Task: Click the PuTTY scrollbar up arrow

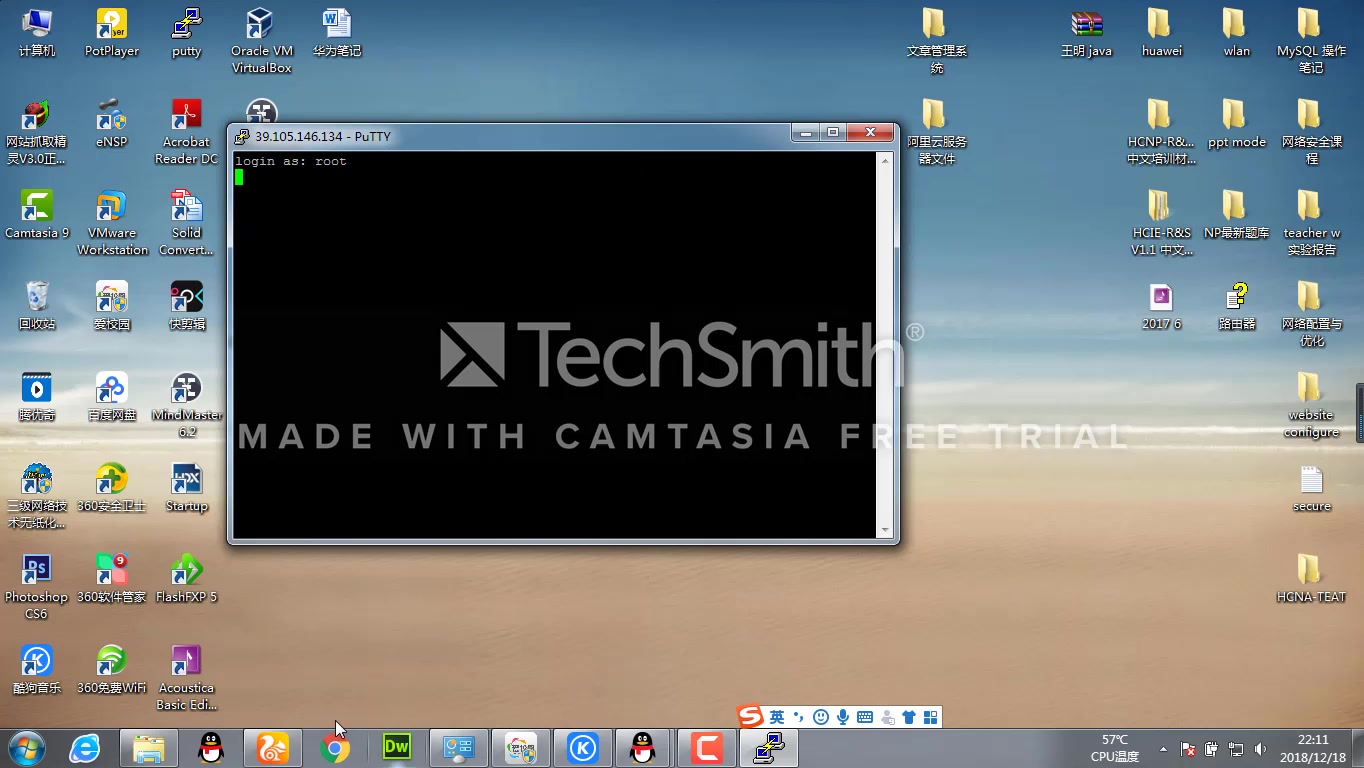Action: (x=885, y=160)
